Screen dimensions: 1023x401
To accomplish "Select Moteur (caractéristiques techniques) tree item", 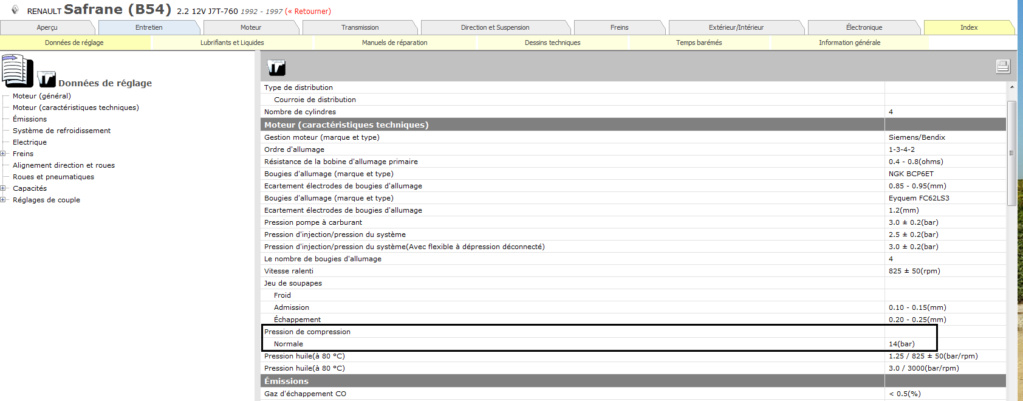I will (x=76, y=107).
